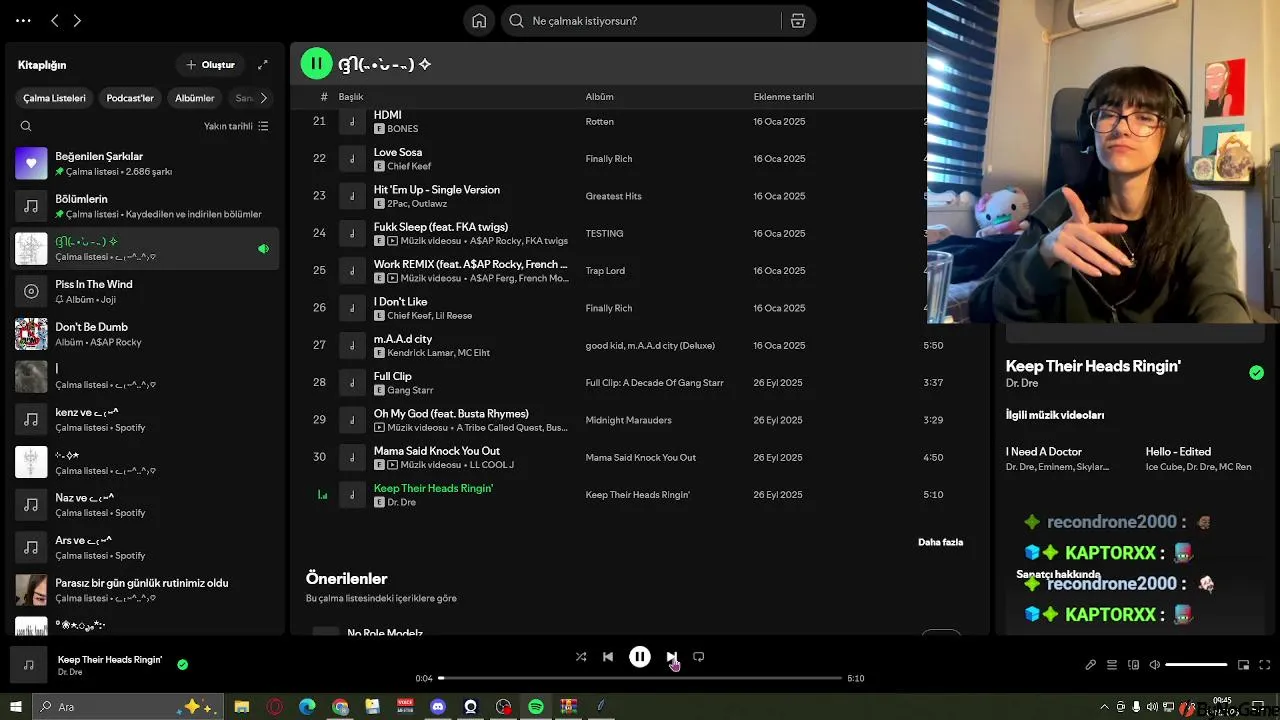Skip to the previous track

click(x=608, y=657)
